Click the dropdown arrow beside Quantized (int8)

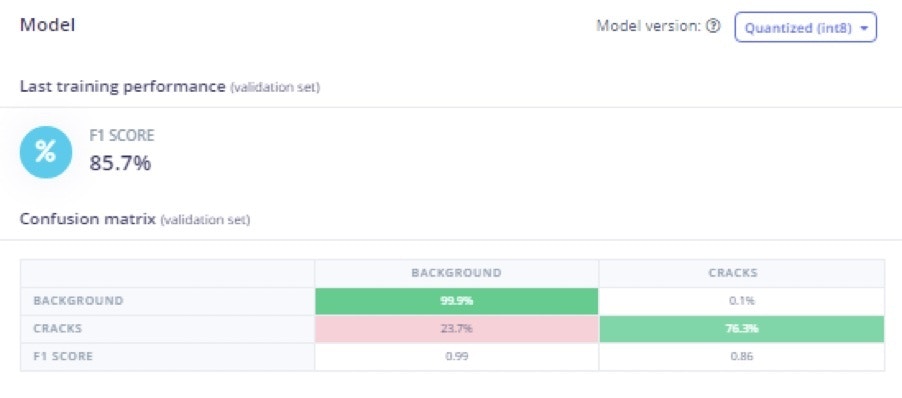862,28
